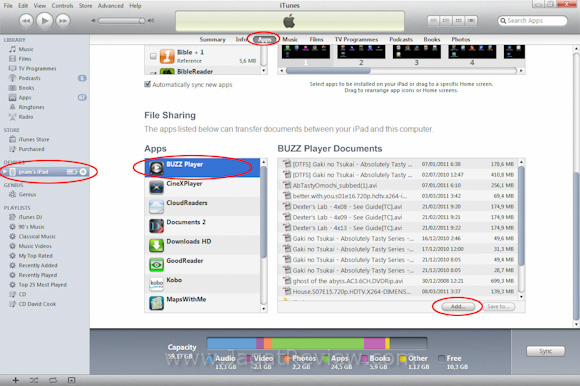
Task: Select ghost of the abyss.AC3.6CH.DVDRip.avi file
Action: click(x=398, y=281)
